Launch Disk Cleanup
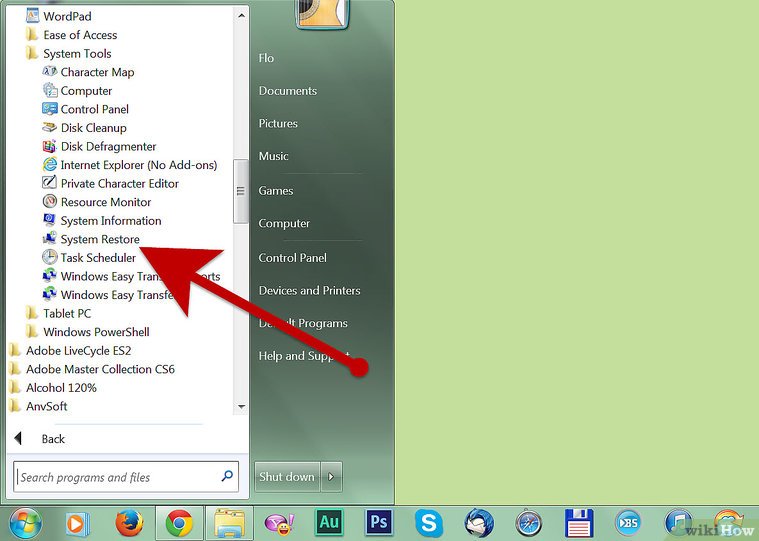This screenshot has height=541, width=759. click(85, 128)
